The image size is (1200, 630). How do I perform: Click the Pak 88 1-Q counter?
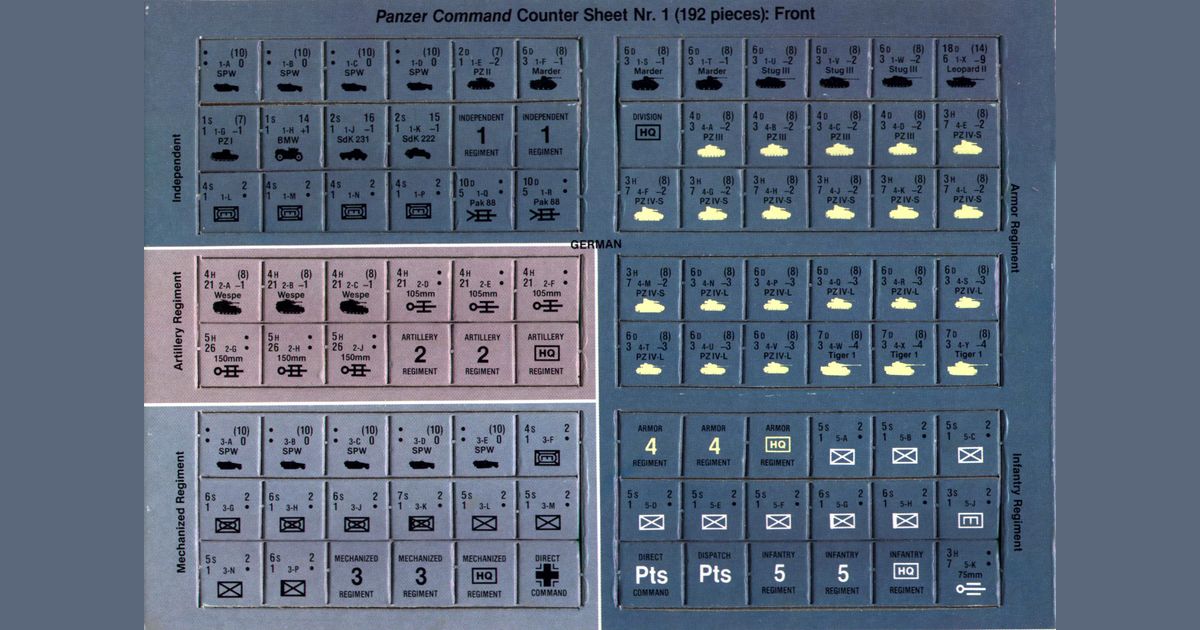coord(484,201)
